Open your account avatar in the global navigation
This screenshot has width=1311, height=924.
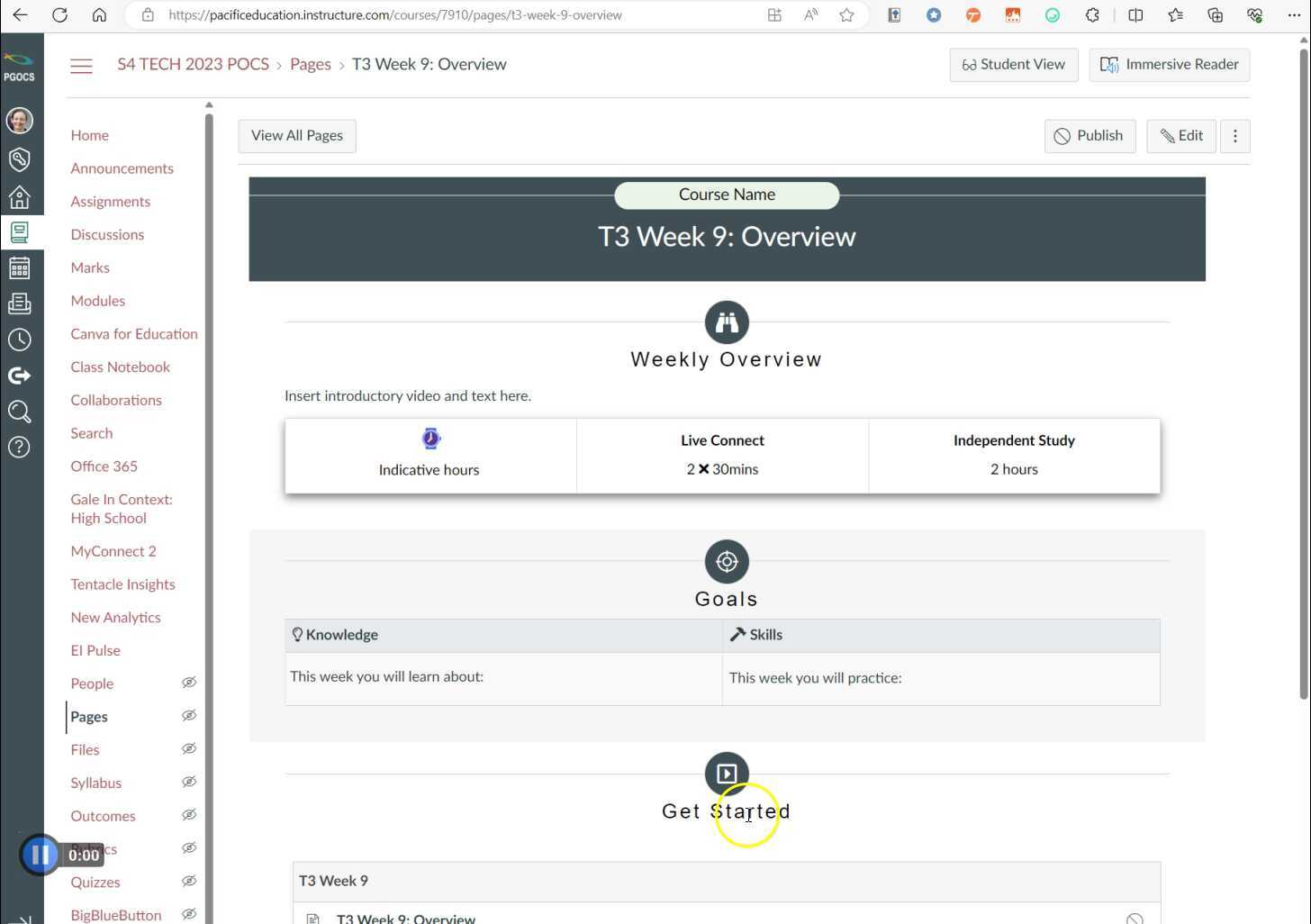(20, 120)
